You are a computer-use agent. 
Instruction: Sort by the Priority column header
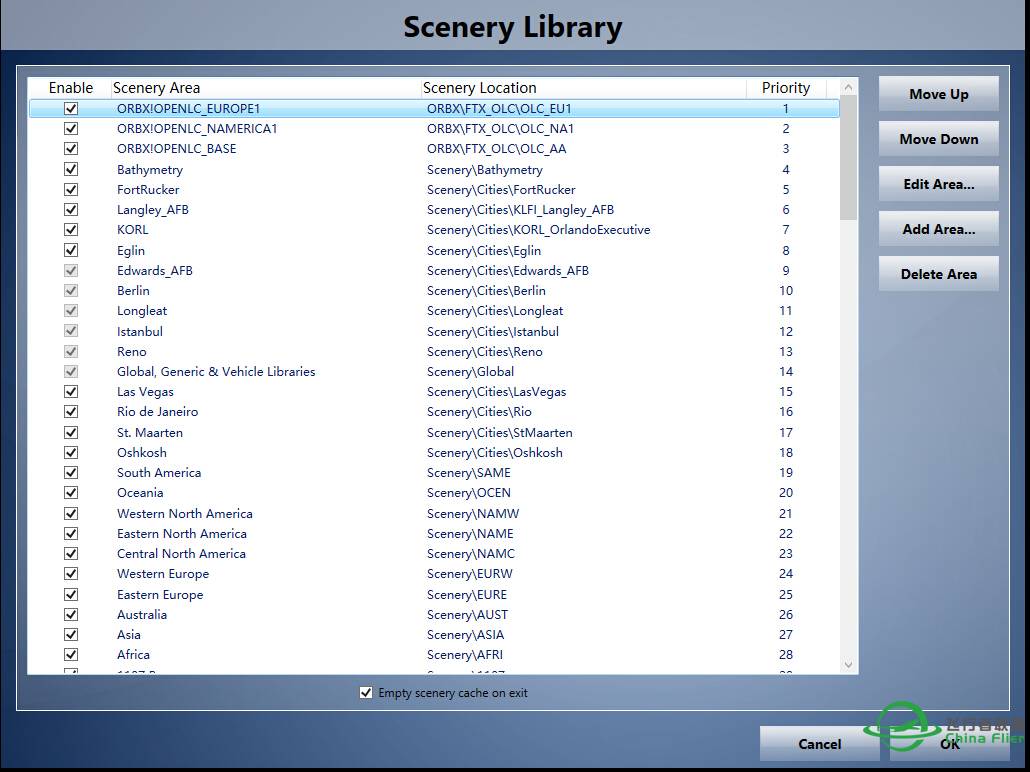786,88
